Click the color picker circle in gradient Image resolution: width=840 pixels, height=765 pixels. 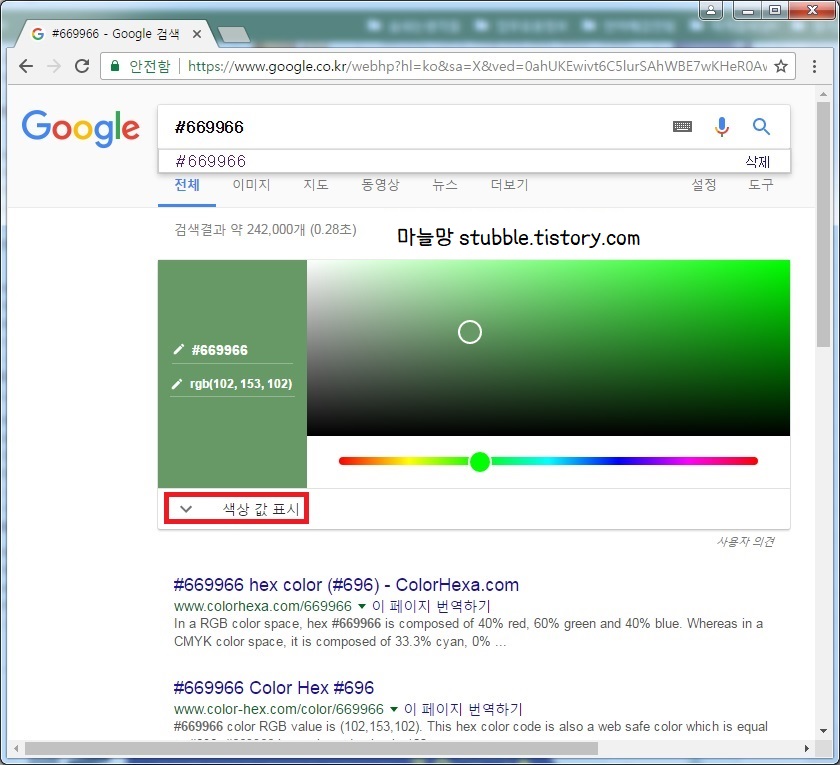[470, 332]
